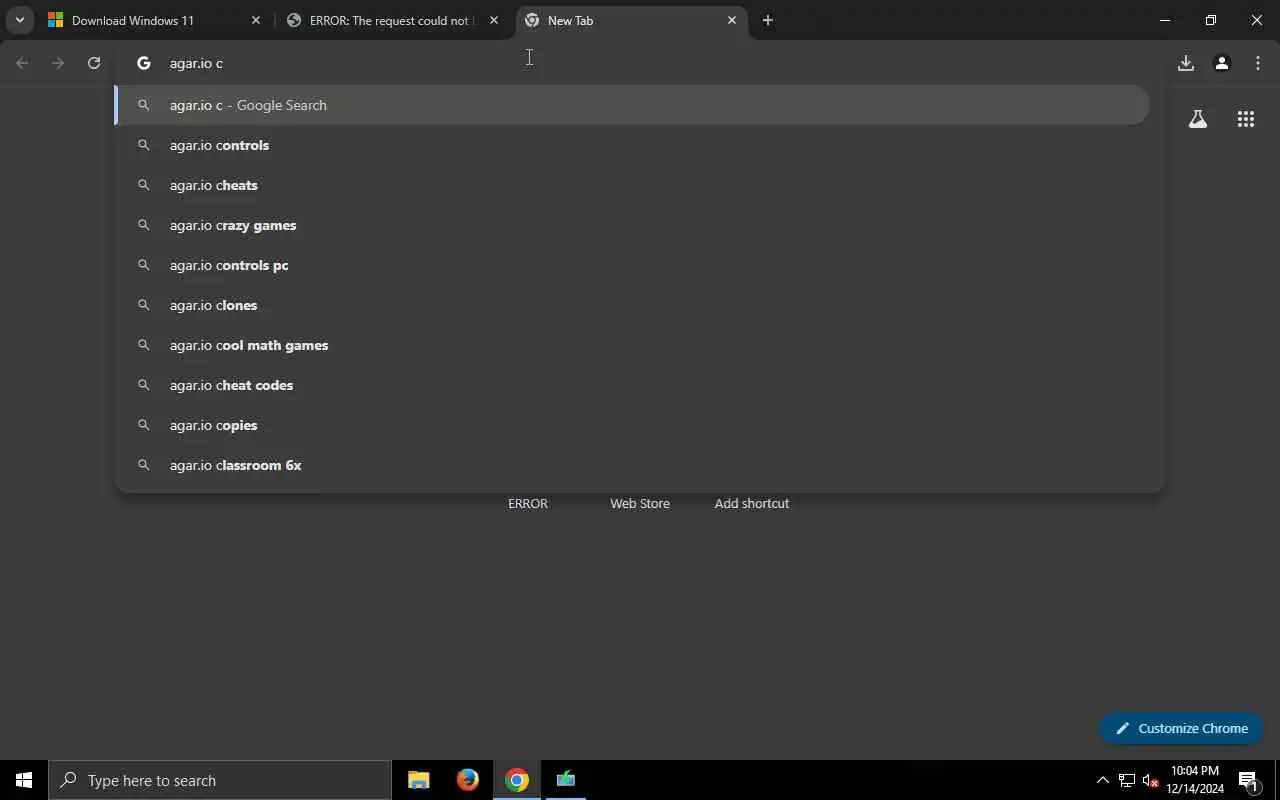Choose agar.io controls suggestion
This screenshot has height=800, width=1280.
pyautogui.click(x=632, y=145)
